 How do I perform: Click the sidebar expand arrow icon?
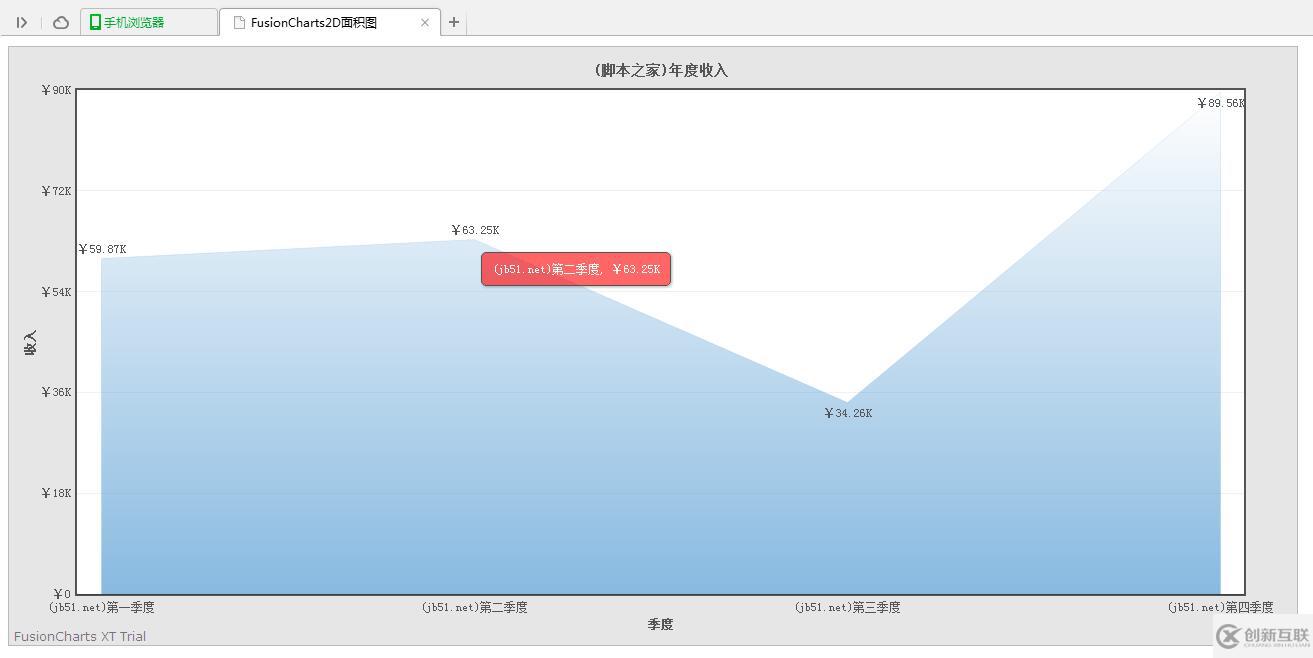[22, 21]
